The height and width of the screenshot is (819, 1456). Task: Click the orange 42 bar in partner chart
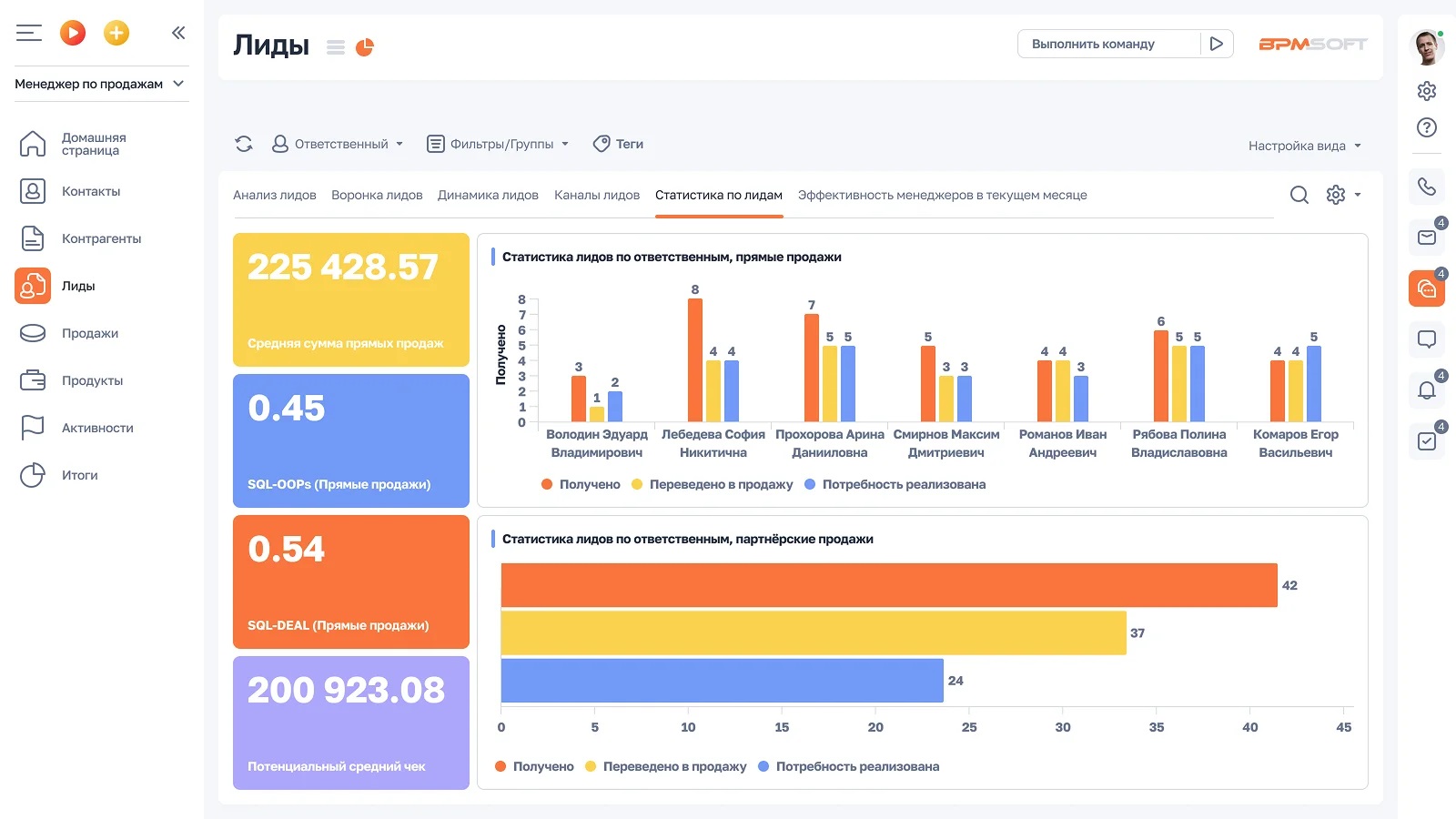point(888,585)
